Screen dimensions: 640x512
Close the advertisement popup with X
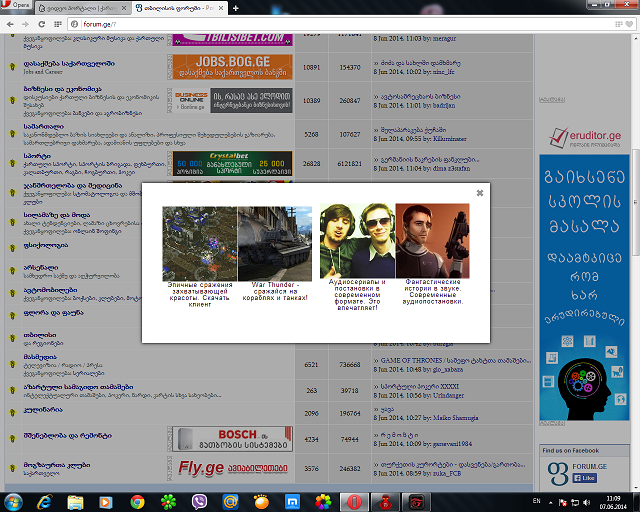480,193
